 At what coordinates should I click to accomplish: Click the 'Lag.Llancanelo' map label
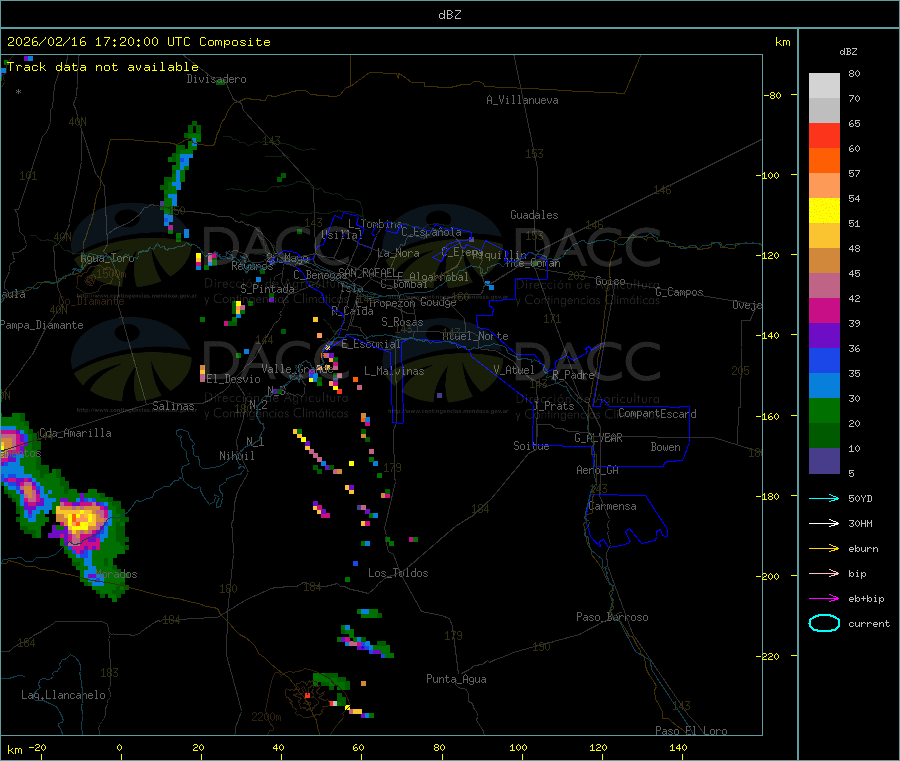(63, 695)
